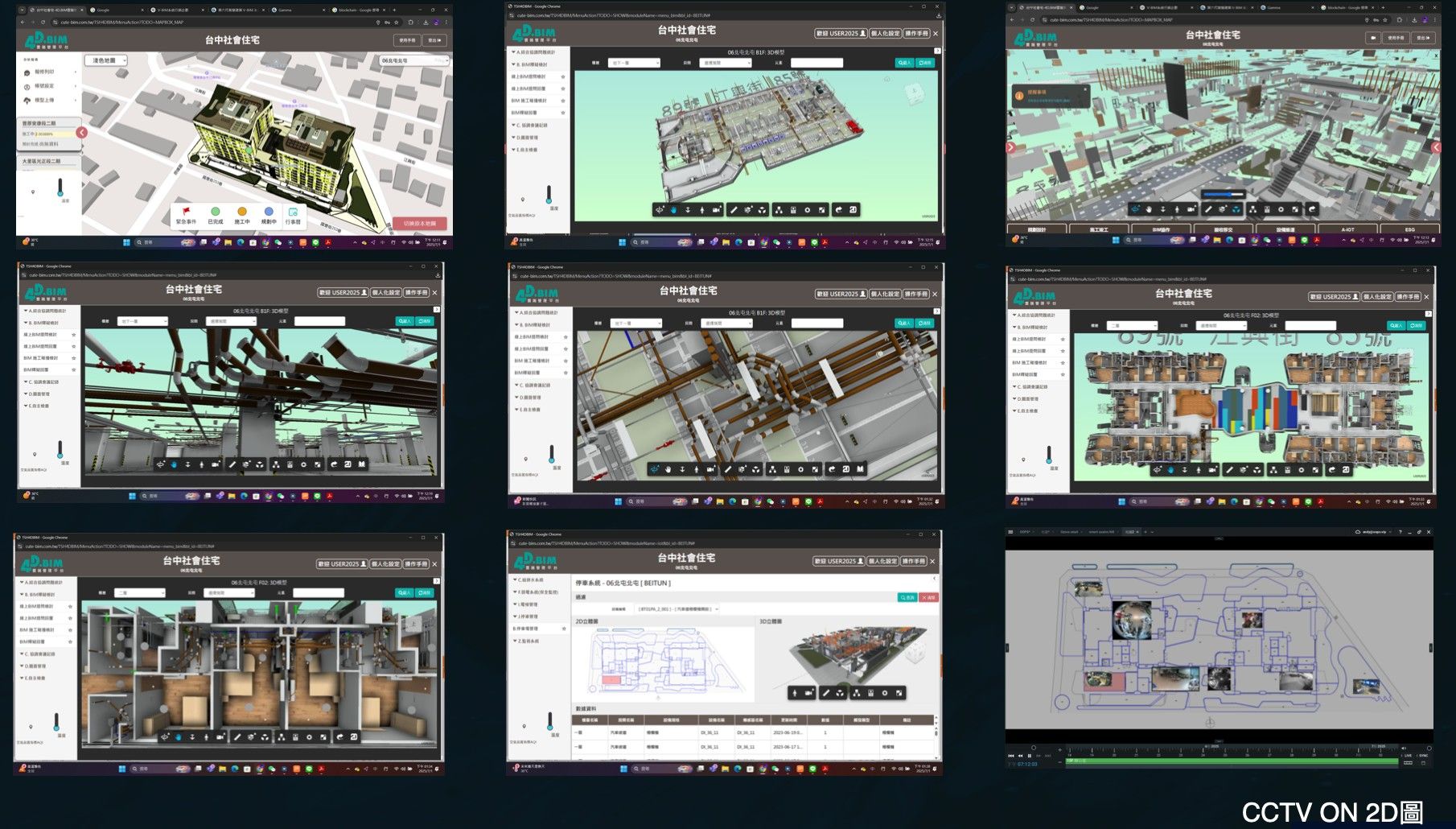Open the fisheye camera thumbnail on CCTV plan
The height and width of the screenshot is (829, 1456).
tap(1132, 619)
